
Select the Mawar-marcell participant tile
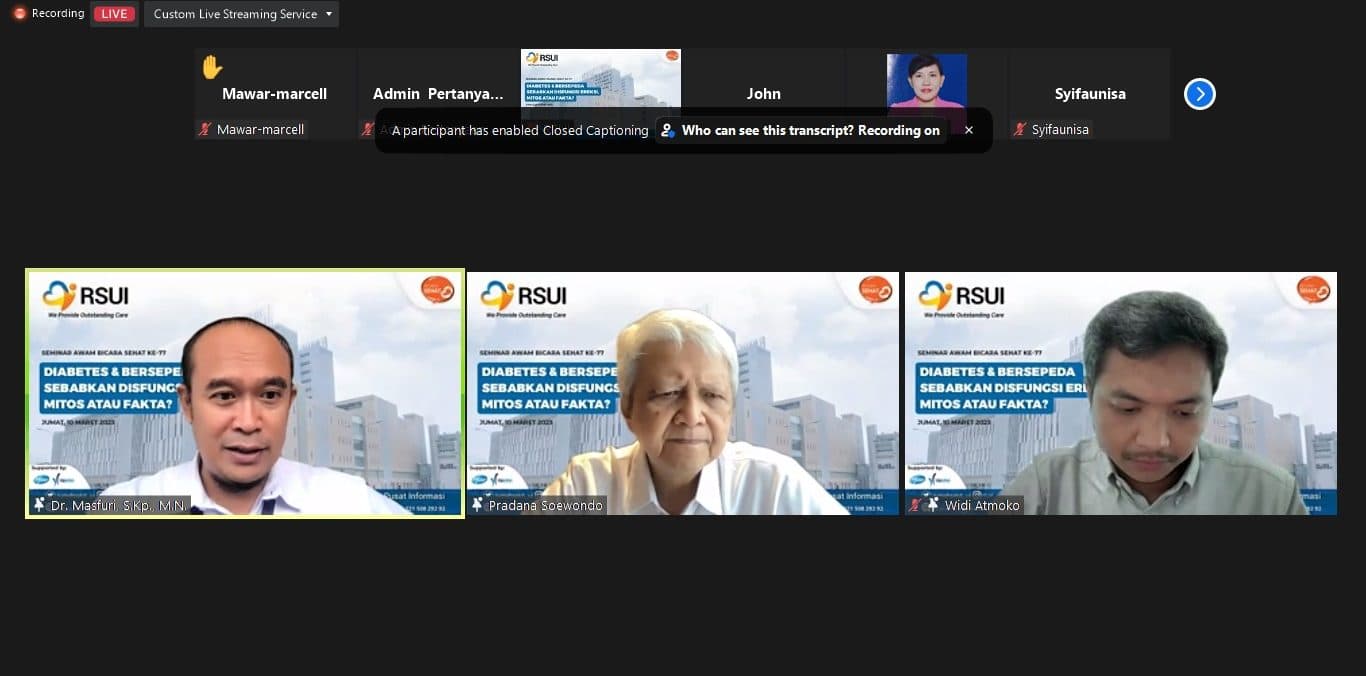coord(275,94)
